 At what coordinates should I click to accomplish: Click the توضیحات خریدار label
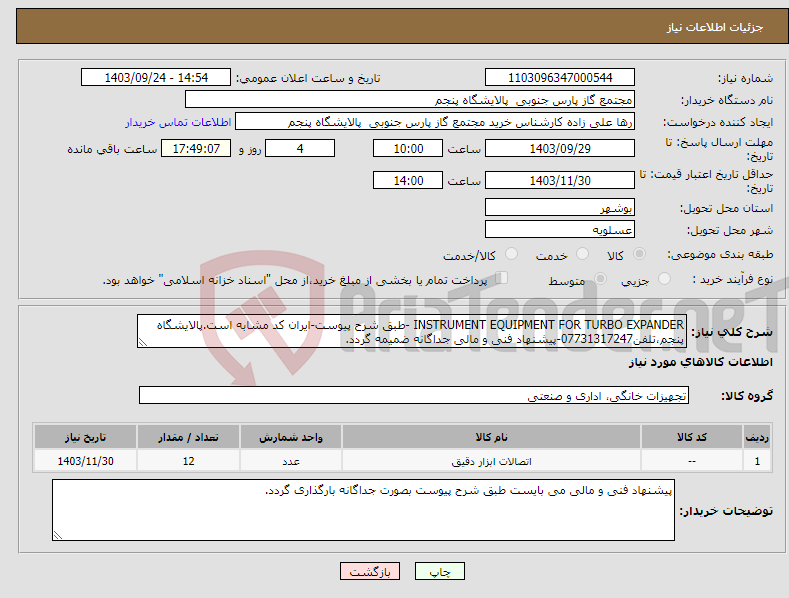pos(726,511)
